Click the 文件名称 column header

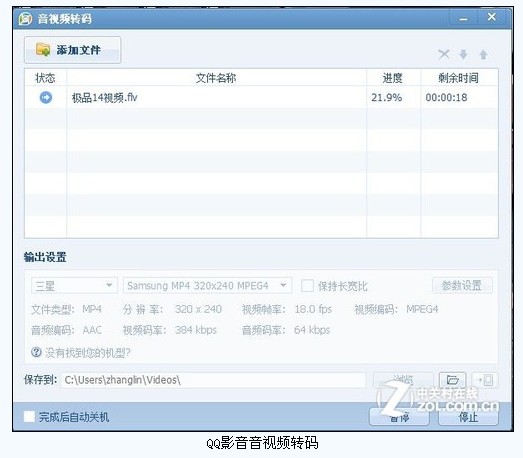tap(216, 78)
